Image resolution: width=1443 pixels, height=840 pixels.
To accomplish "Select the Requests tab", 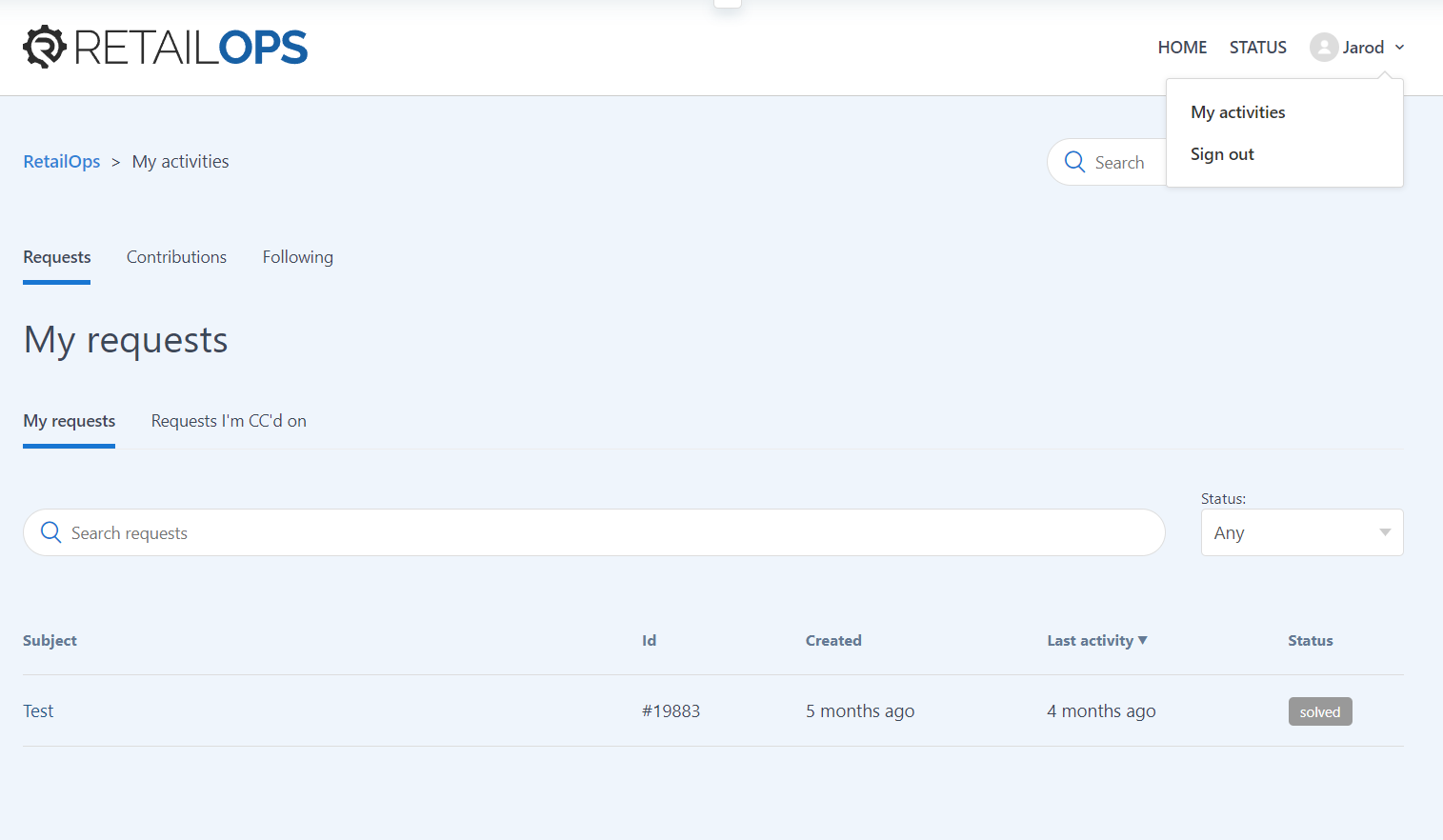I will click(x=57, y=257).
